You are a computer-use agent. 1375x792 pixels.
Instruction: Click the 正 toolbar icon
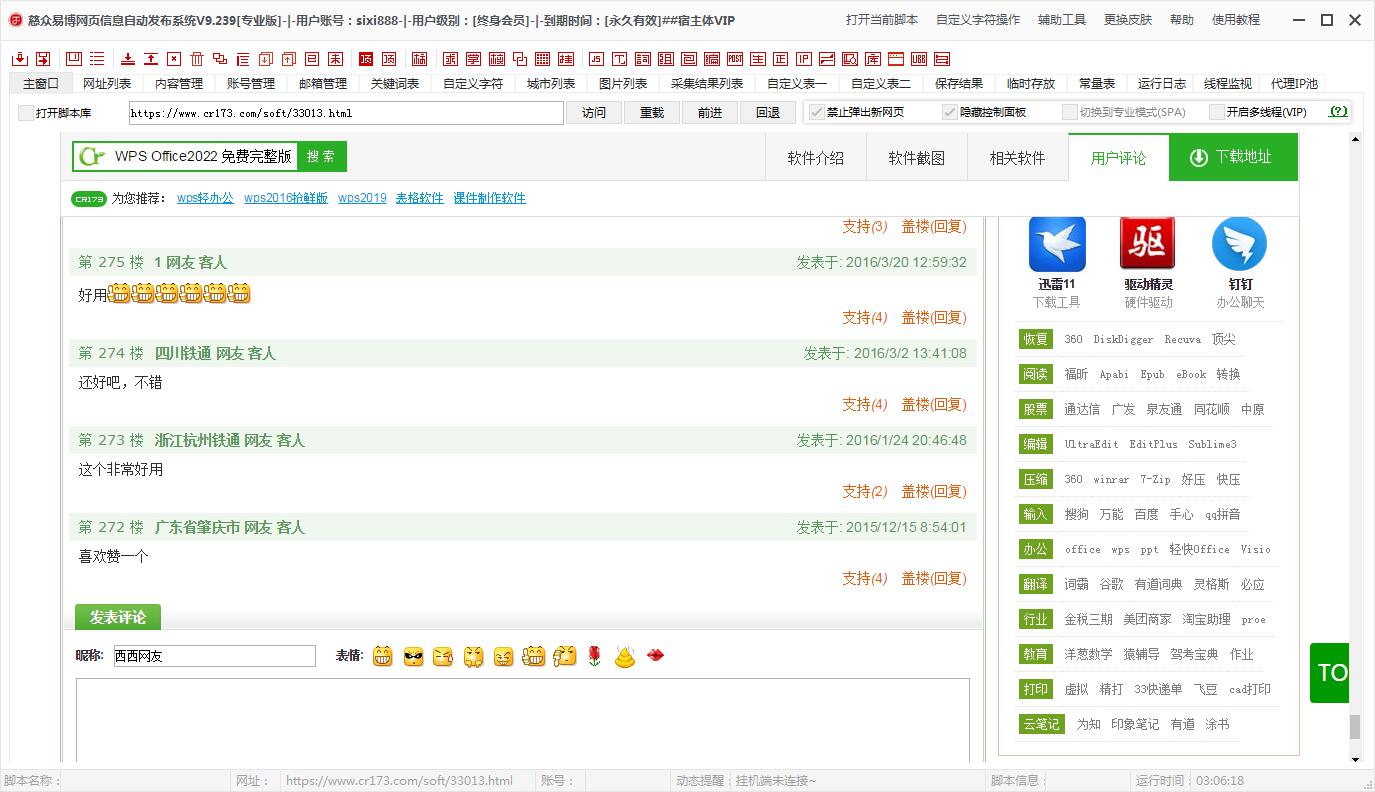pos(780,59)
